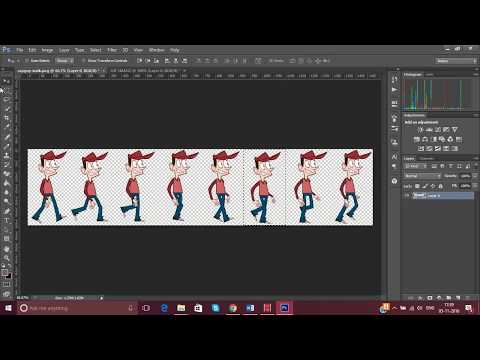
Task: Add a Vibrance adjustment
Action: pos(455,130)
